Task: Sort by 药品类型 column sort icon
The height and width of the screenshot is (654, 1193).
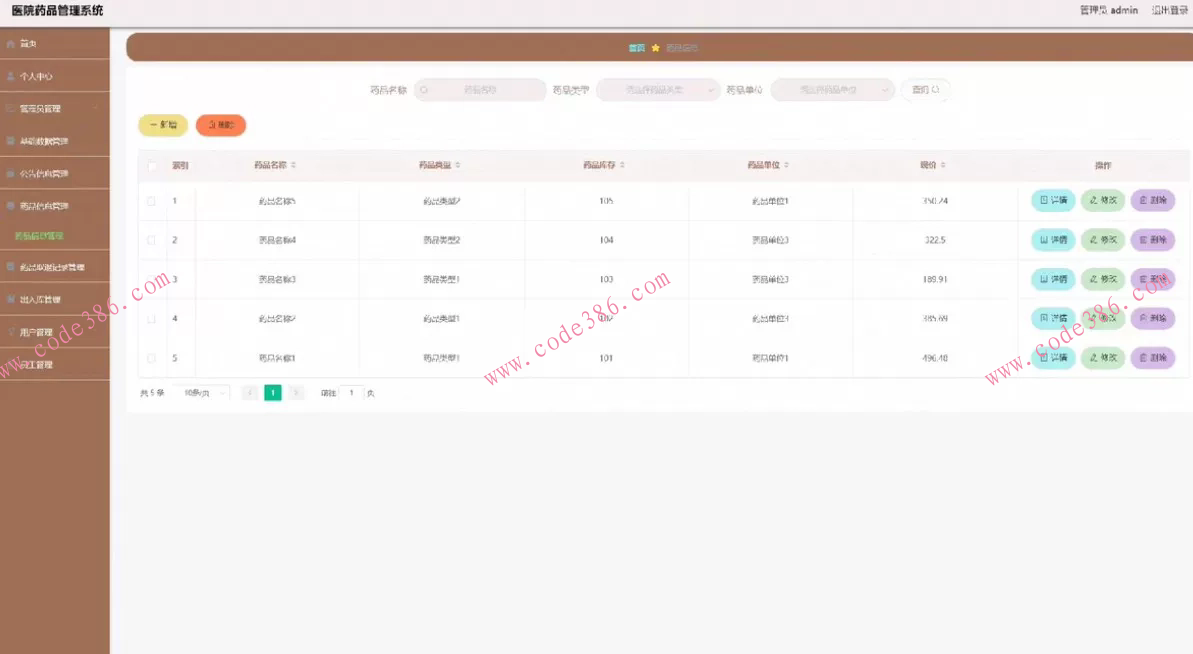Action: tap(458, 165)
